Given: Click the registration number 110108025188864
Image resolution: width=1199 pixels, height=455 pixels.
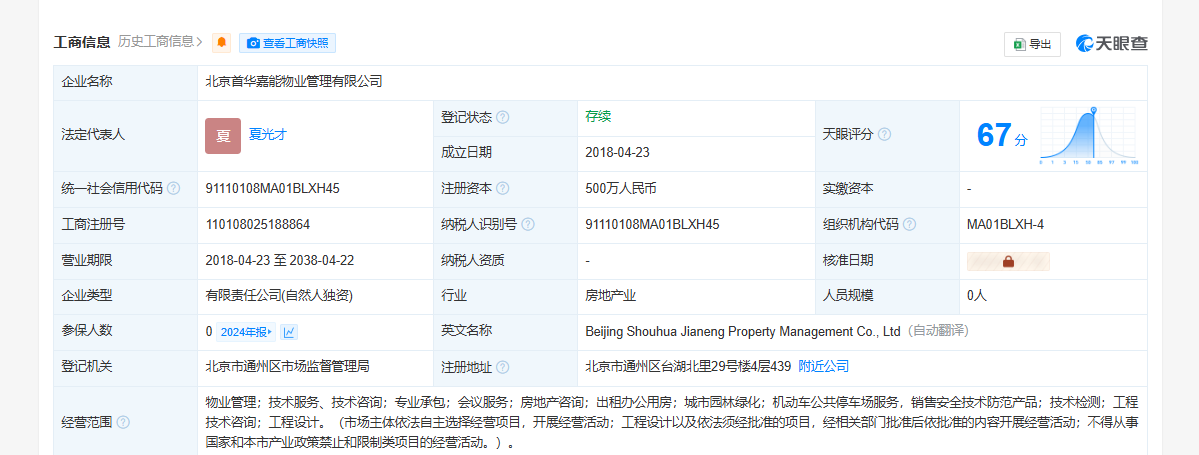Looking at the screenshot, I should coord(258,225).
